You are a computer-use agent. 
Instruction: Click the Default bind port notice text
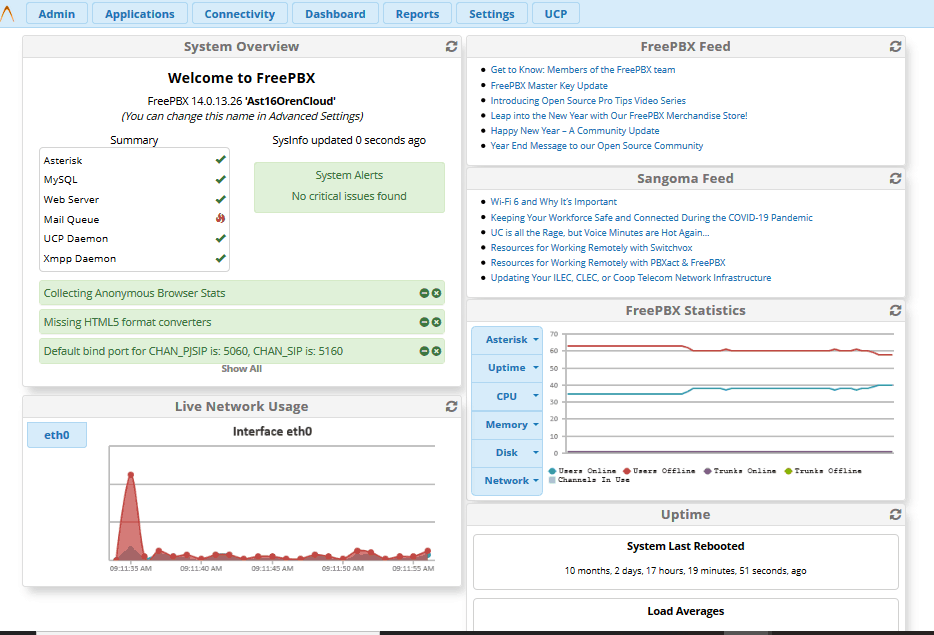pos(193,351)
